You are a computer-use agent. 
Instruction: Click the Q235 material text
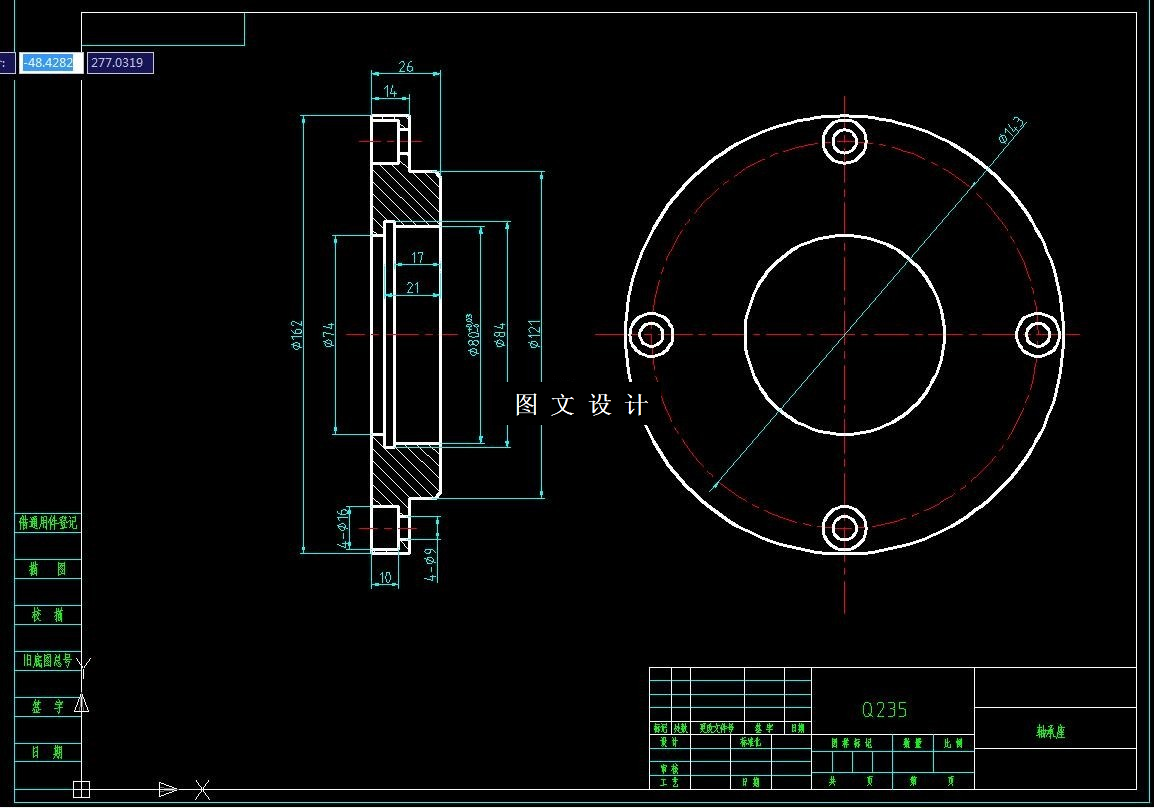[x=884, y=710]
